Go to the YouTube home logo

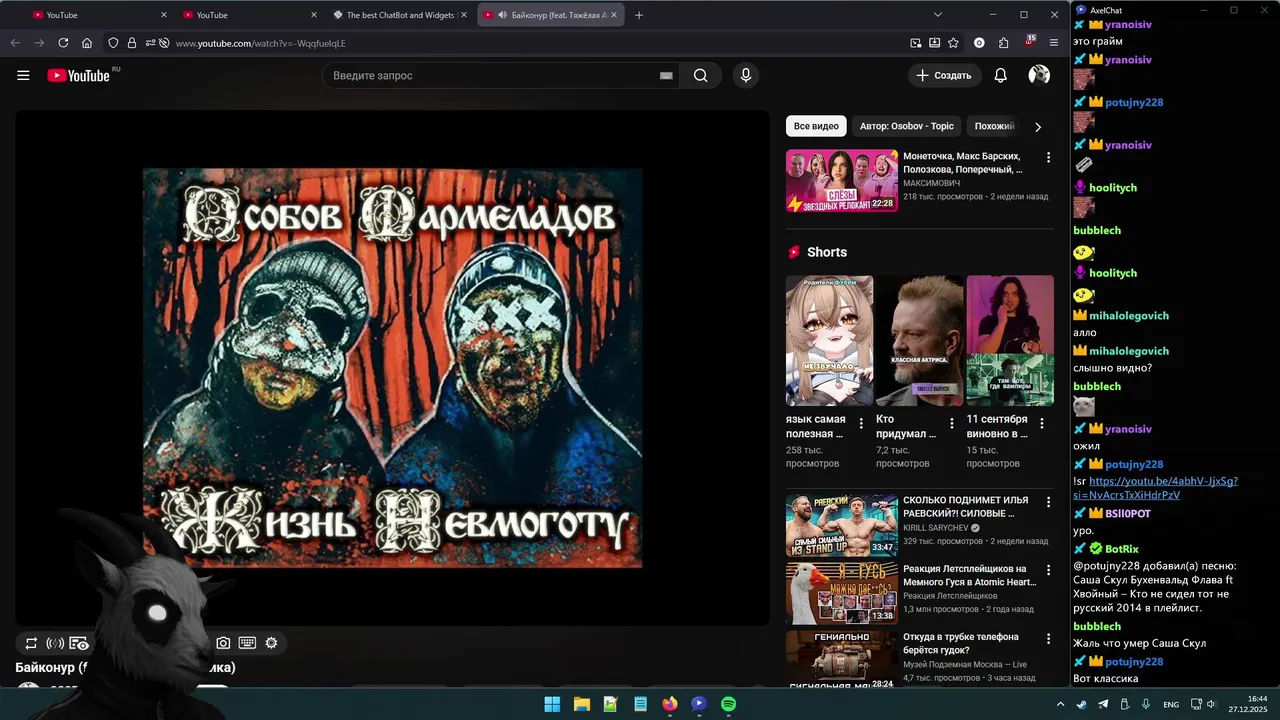point(79,75)
